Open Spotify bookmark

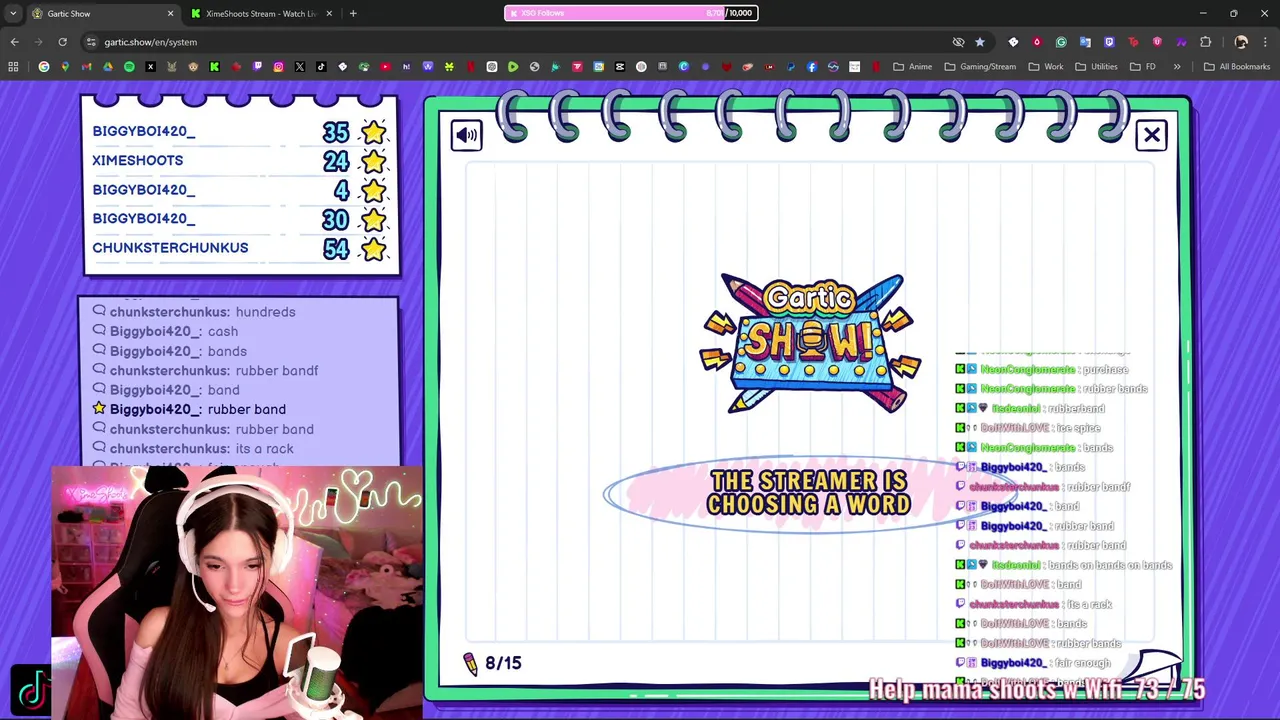point(129,67)
